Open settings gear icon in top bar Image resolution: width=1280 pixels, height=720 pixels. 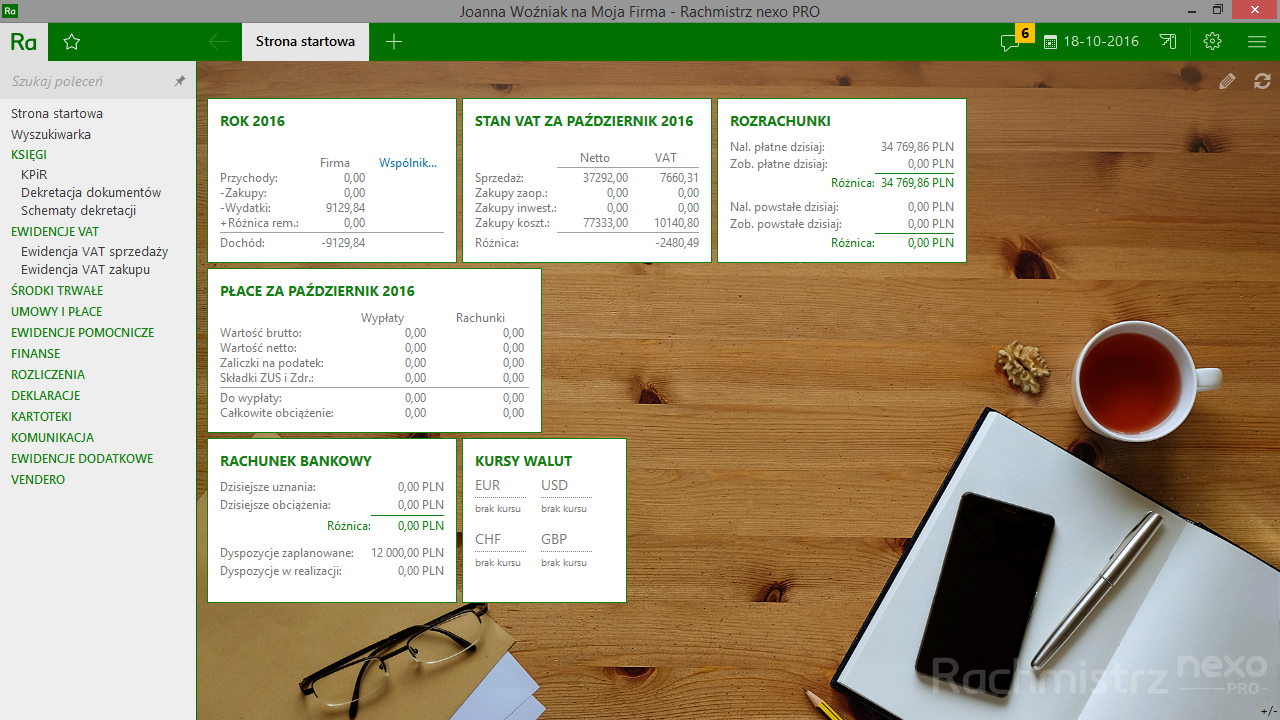[x=1213, y=42]
